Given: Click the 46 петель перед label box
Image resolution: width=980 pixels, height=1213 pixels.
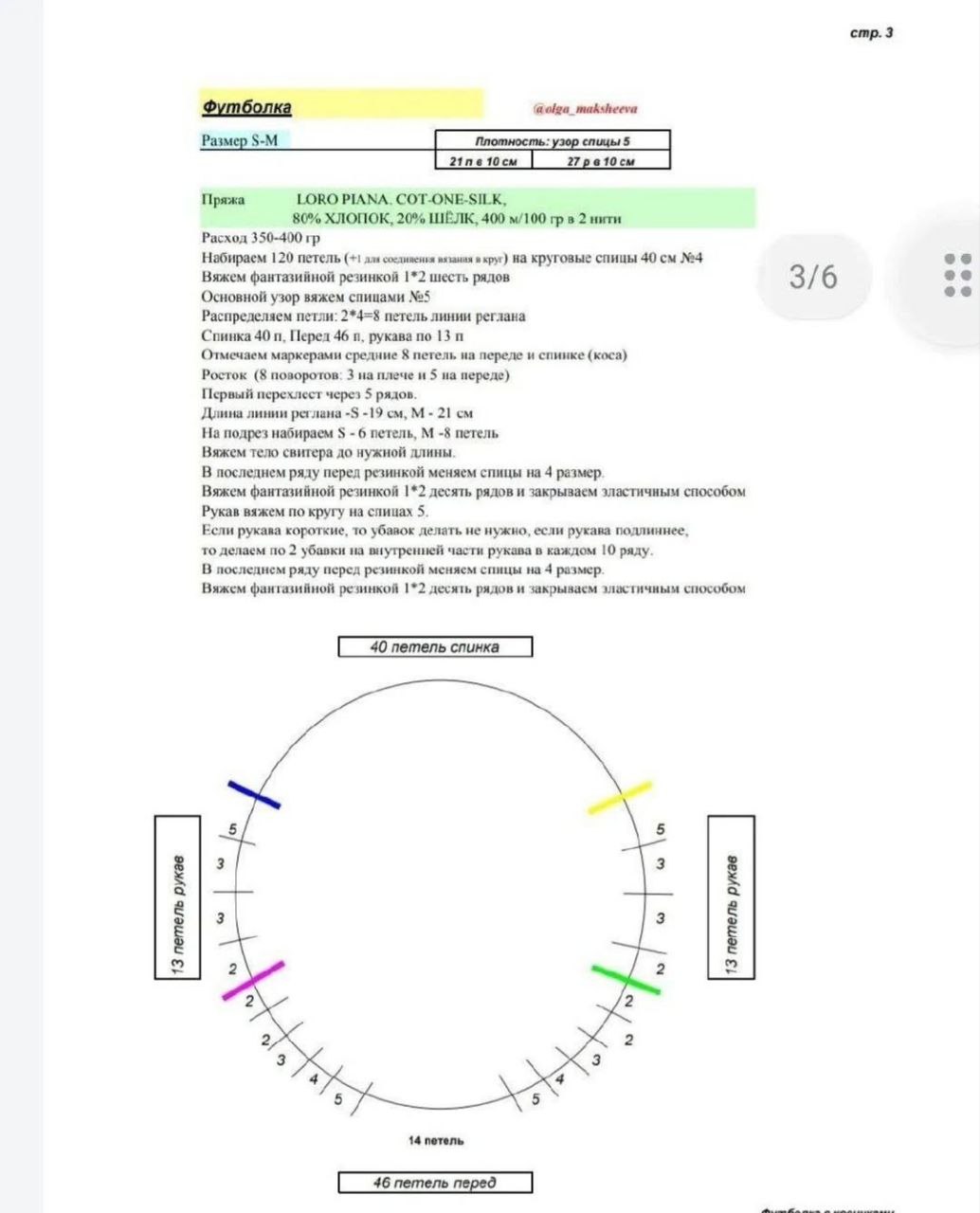Looking at the screenshot, I should click(435, 1182).
